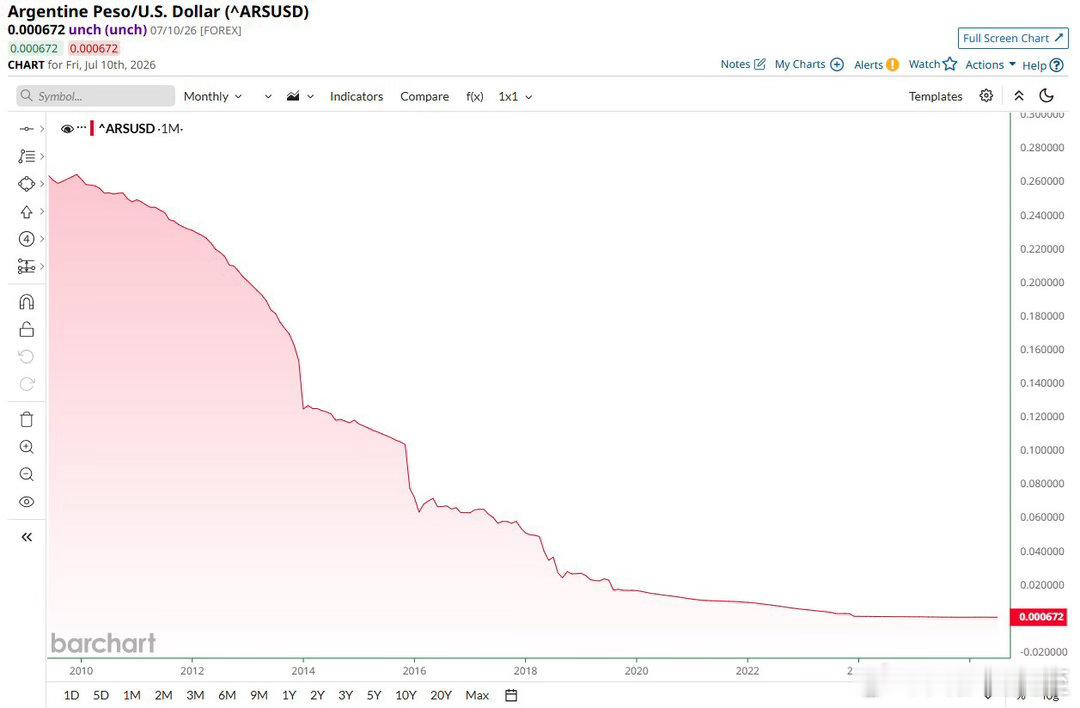Select the 1D time range

(x=71, y=696)
